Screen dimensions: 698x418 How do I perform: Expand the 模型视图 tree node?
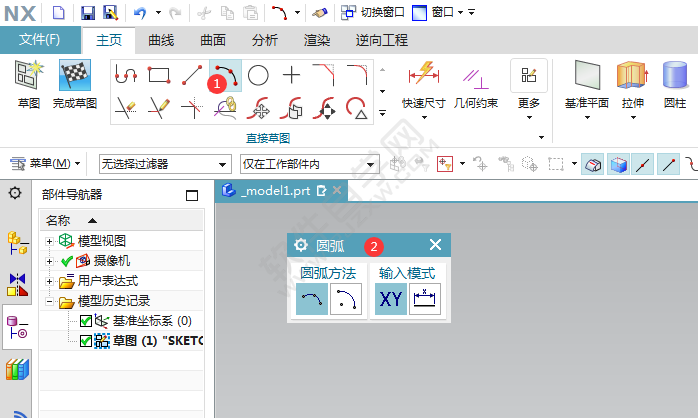coord(49,241)
